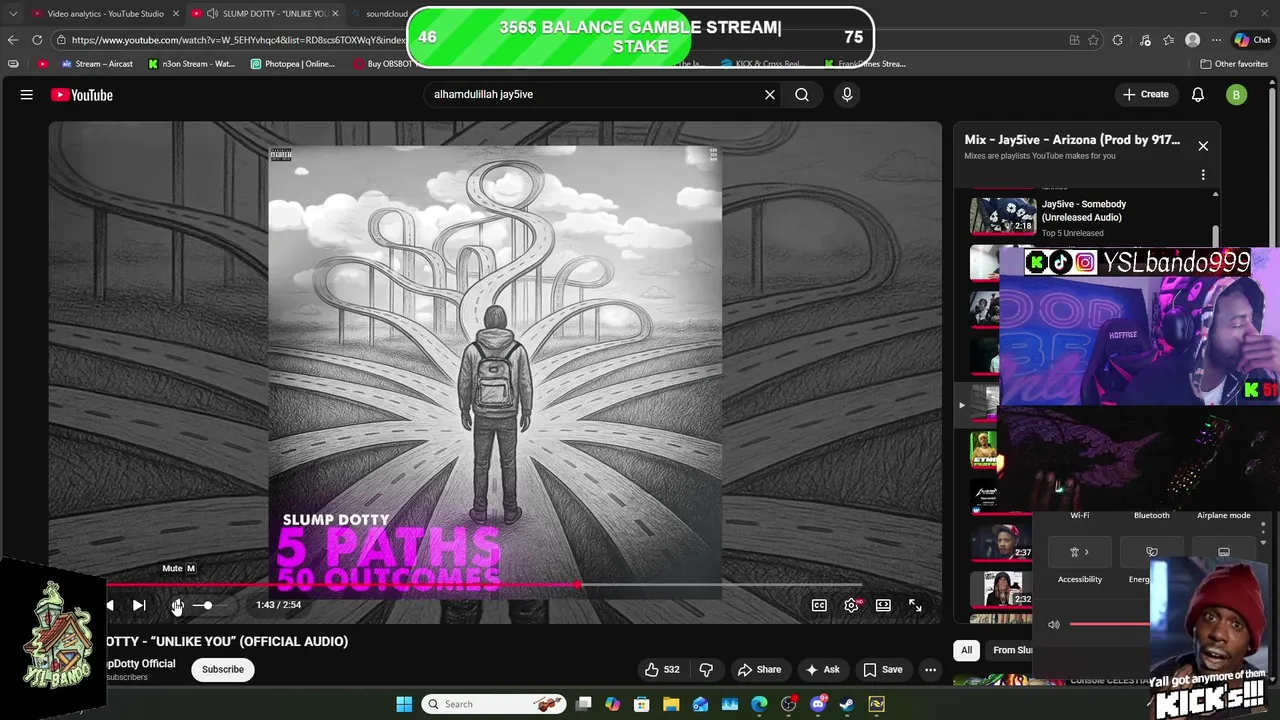Click the taskbar Search box
This screenshot has width=1280, height=720.
[x=494, y=704]
